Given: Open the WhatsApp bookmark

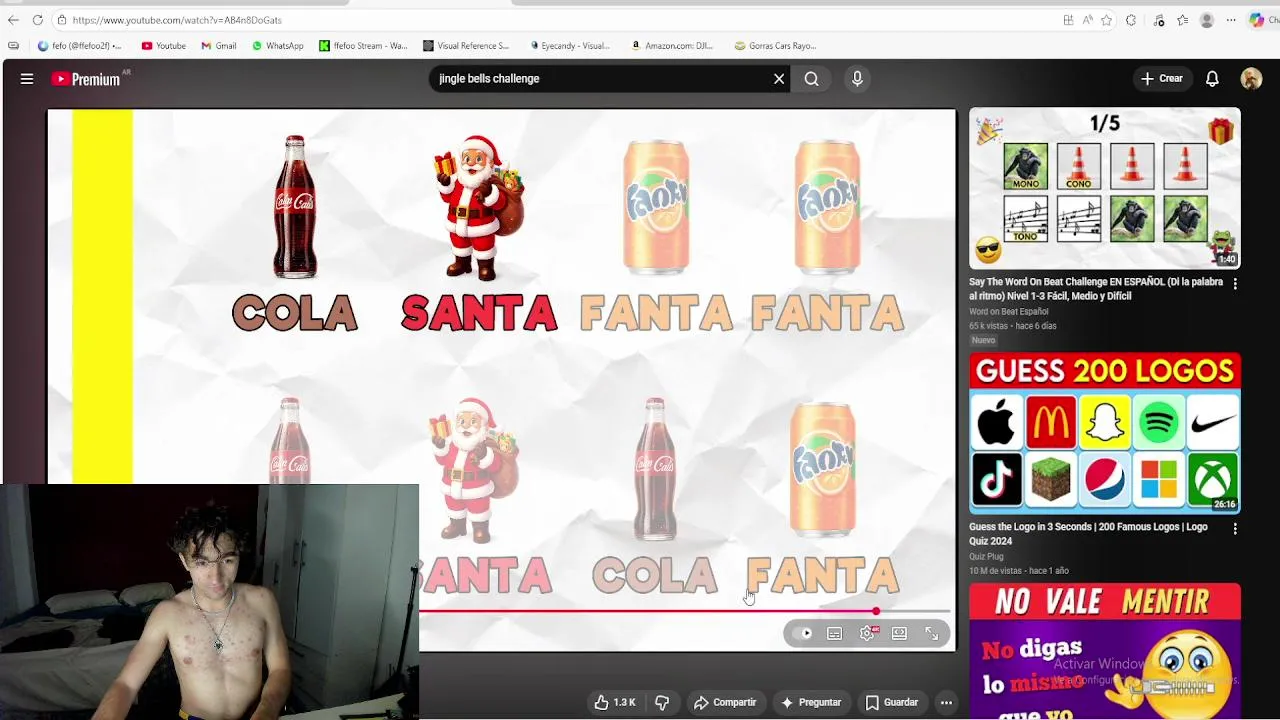Looking at the screenshot, I should (x=277, y=46).
